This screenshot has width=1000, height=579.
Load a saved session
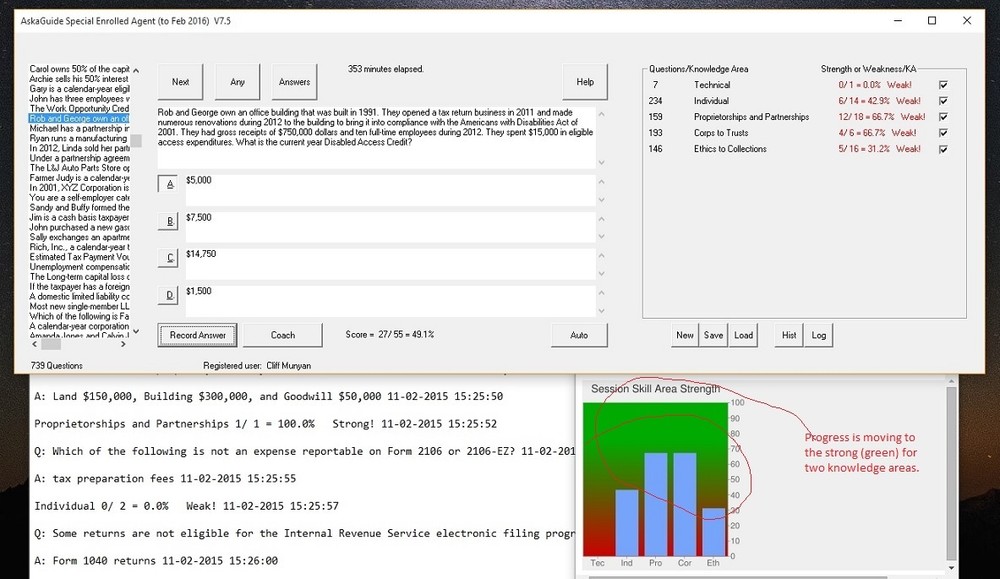pos(744,335)
